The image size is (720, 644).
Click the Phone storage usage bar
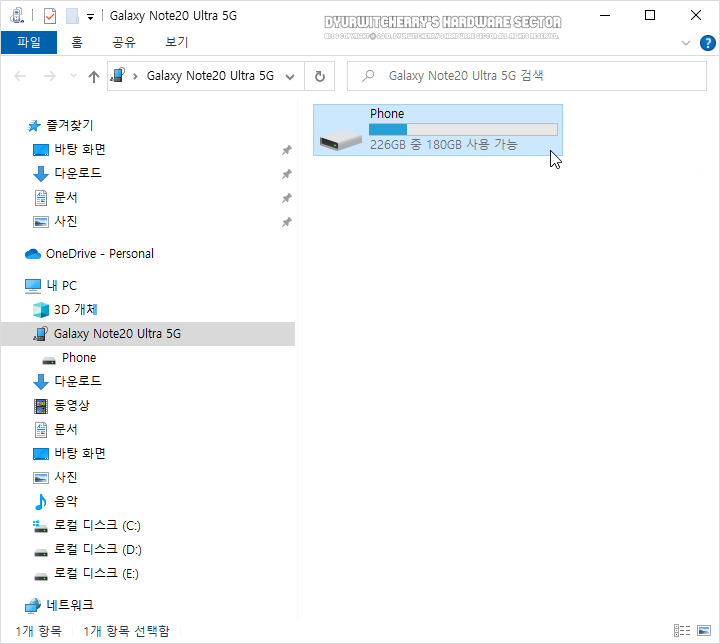[x=463, y=130]
